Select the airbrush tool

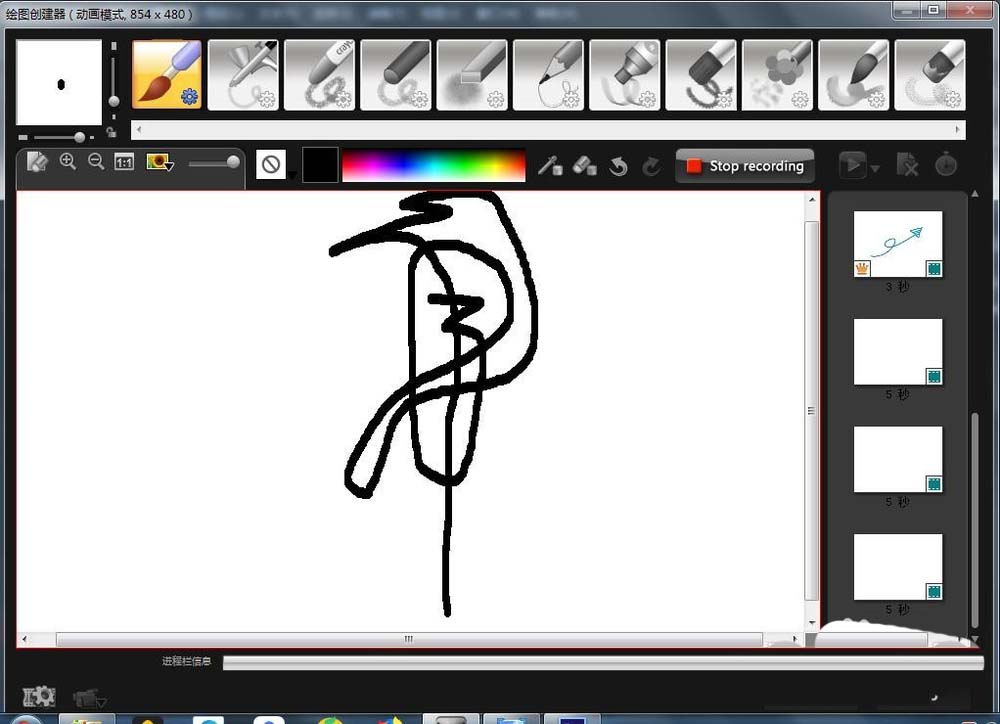click(x=243, y=75)
